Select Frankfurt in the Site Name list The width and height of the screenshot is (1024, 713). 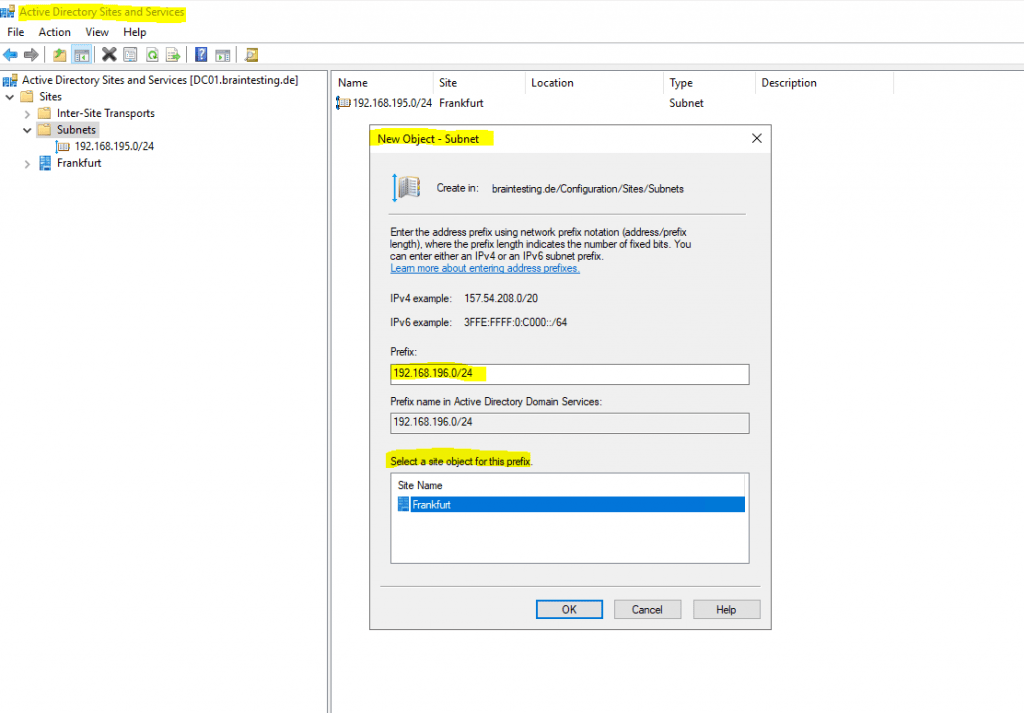tap(571, 504)
